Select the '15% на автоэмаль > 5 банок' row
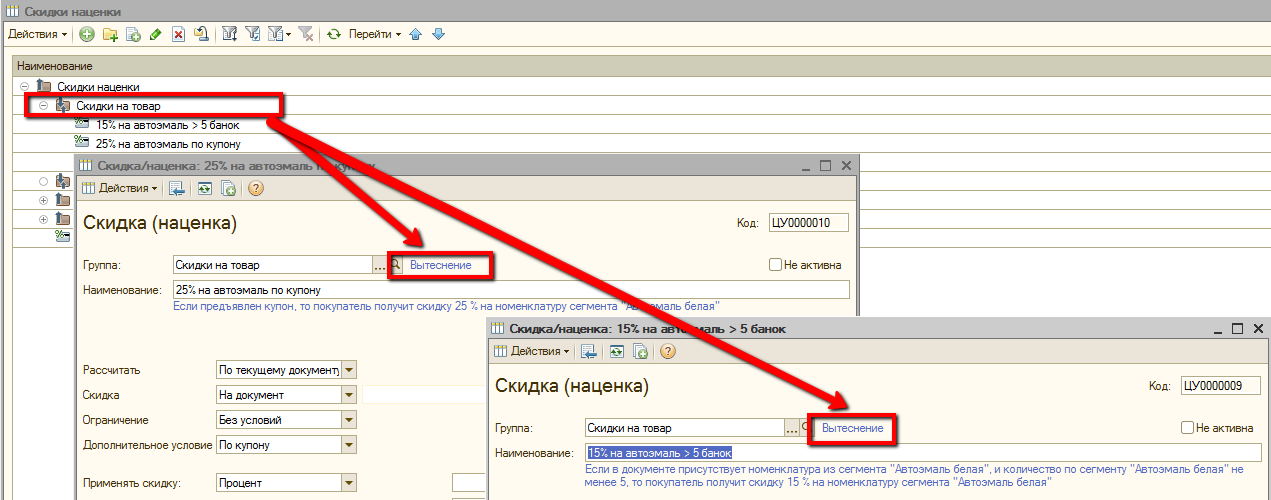 tap(167, 125)
